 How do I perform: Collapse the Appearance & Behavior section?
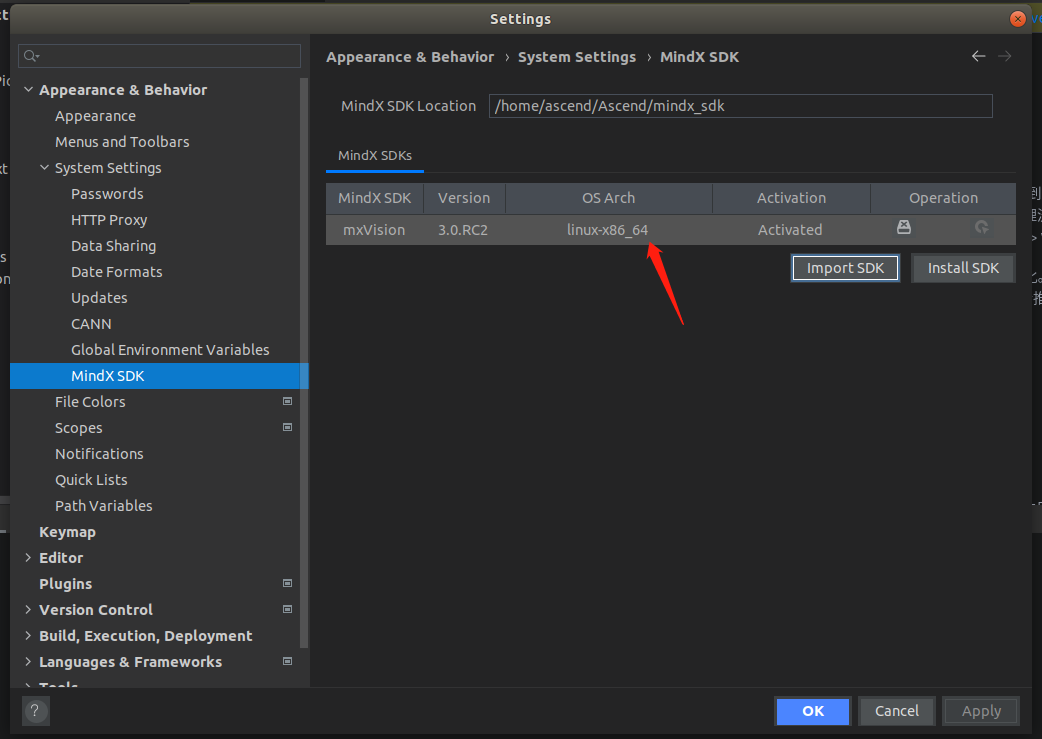coord(28,90)
